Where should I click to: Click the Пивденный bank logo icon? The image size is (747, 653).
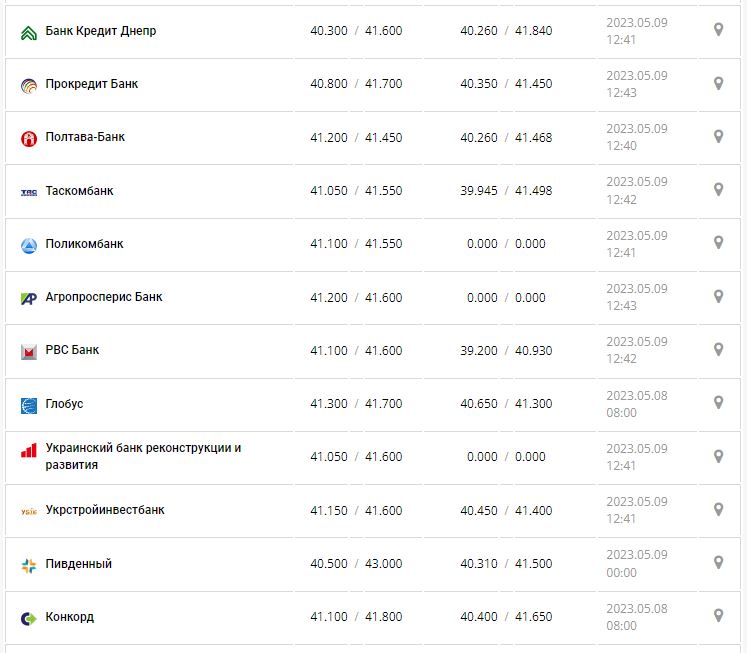point(29,565)
